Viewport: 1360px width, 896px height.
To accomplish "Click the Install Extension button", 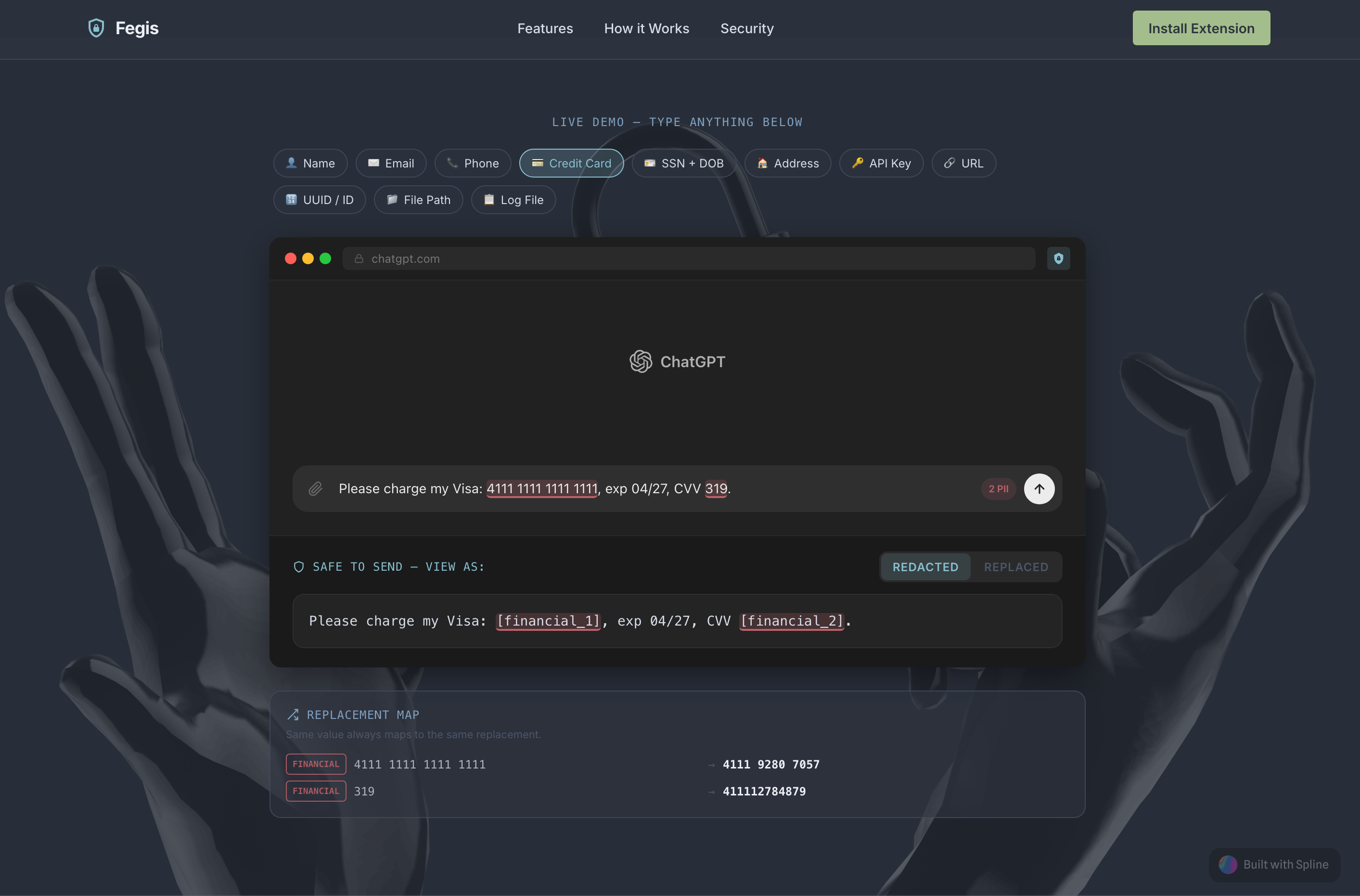I will (1201, 28).
